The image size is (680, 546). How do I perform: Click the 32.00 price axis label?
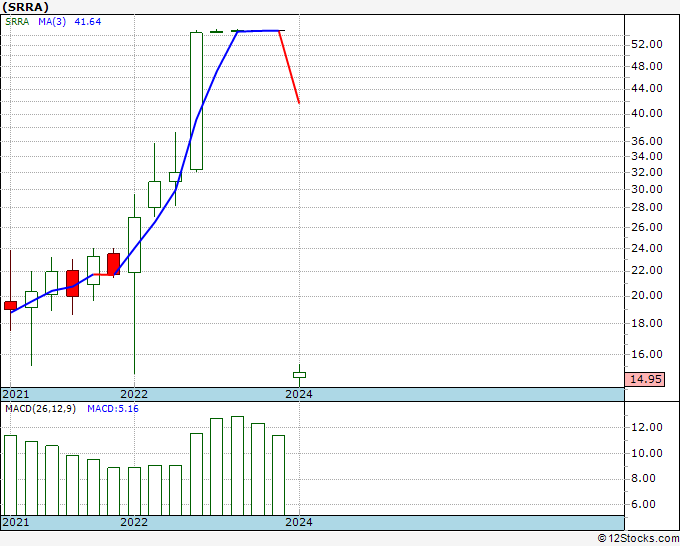click(x=646, y=172)
